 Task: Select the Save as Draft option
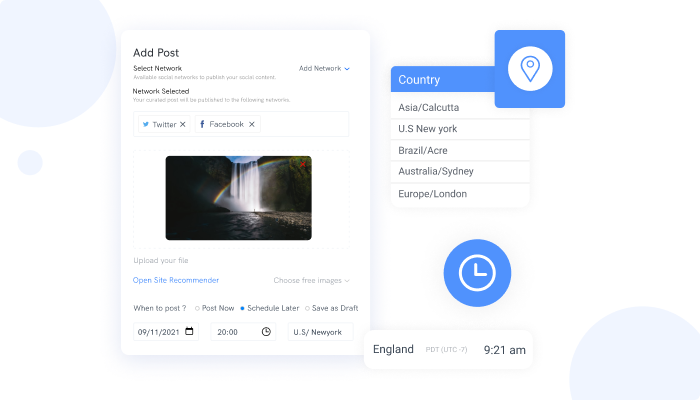pyautogui.click(x=332, y=308)
